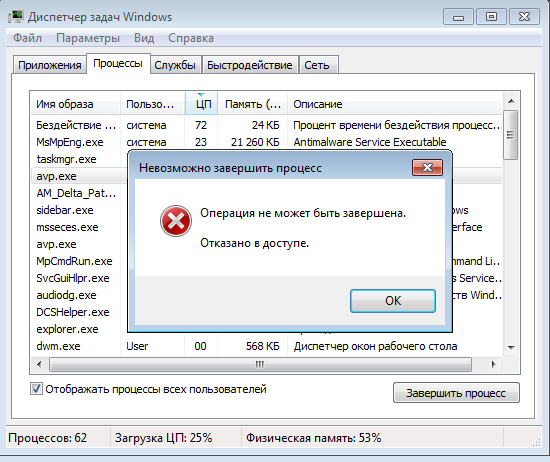Close the Невозможно завершить процесс dialog
The width and height of the screenshot is (550, 462).
[x=427, y=167]
